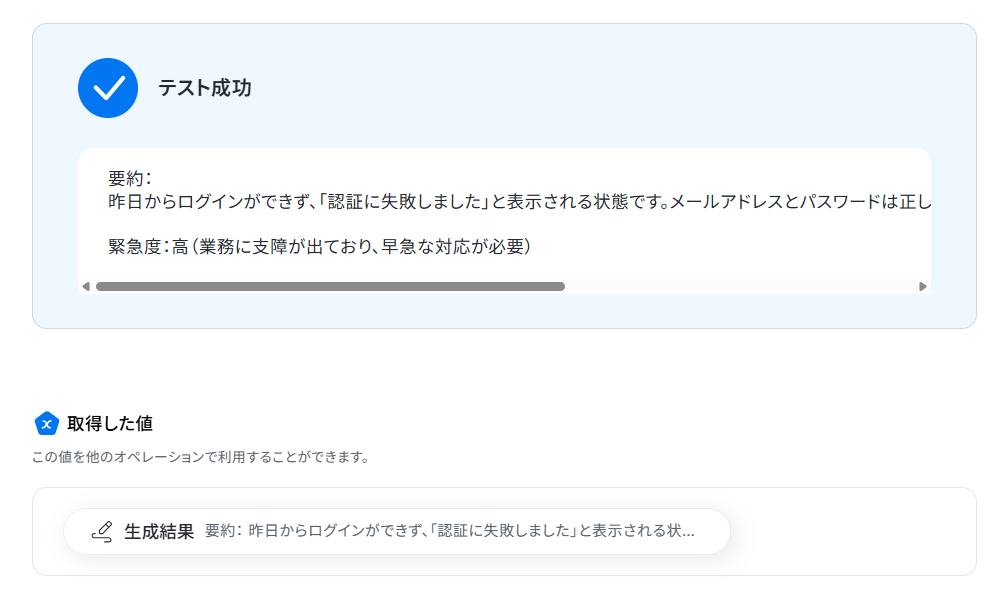Click the 昨日からログインができず summary line
Screen dimensions: 1008x592
[x=519, y=202]
